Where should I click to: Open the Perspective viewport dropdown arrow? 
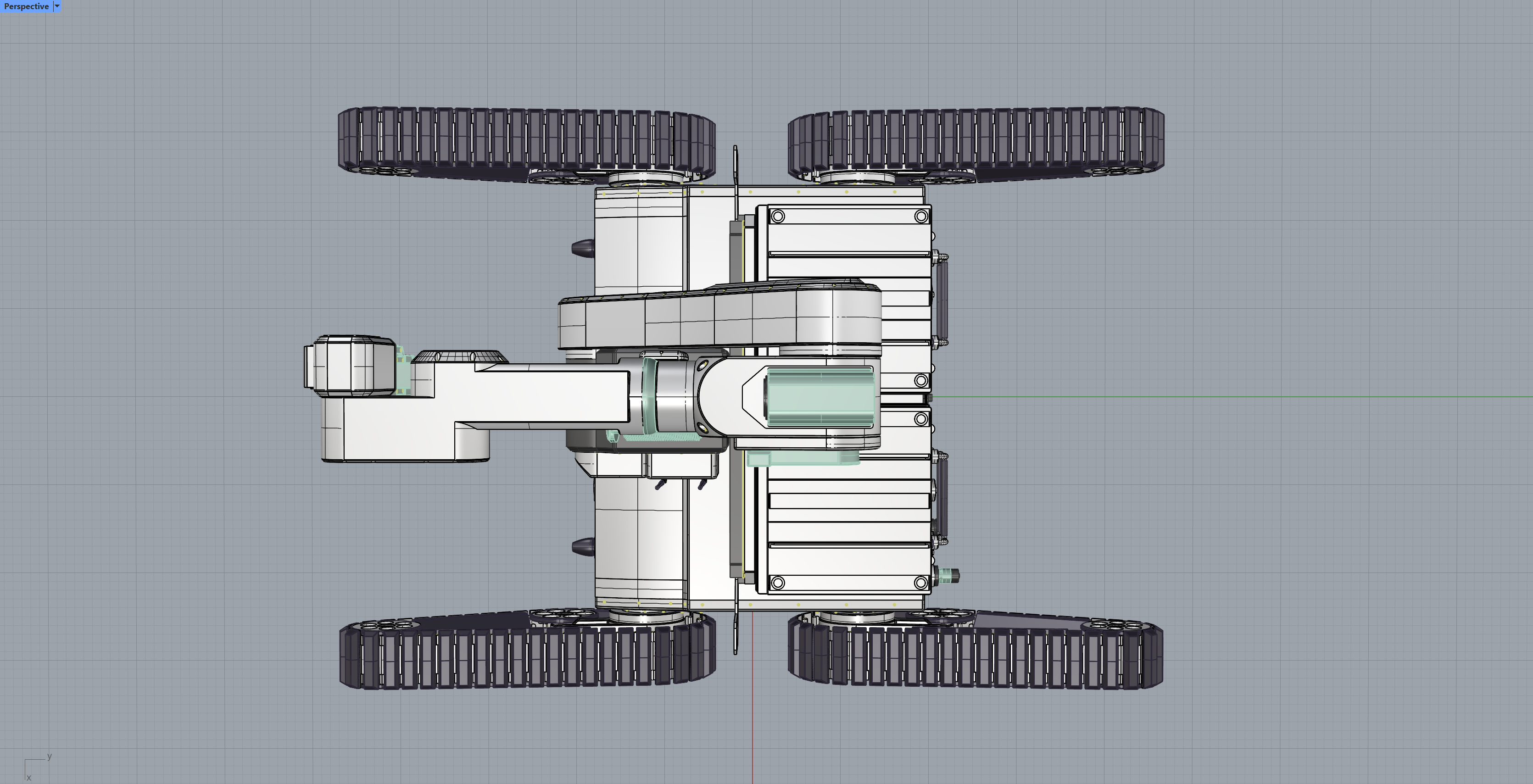point(57,6)
